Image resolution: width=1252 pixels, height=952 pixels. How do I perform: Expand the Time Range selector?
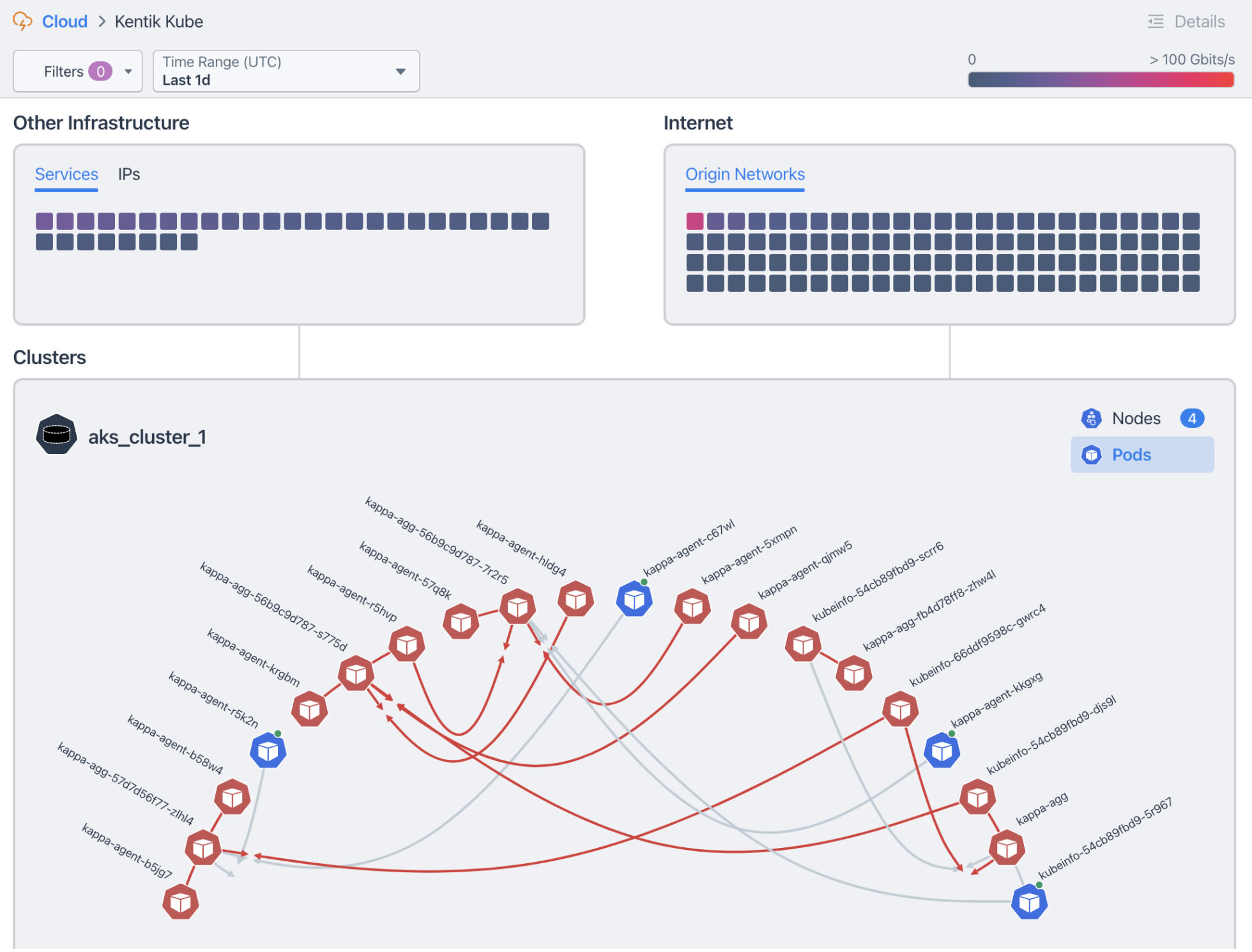click(286, 72)
